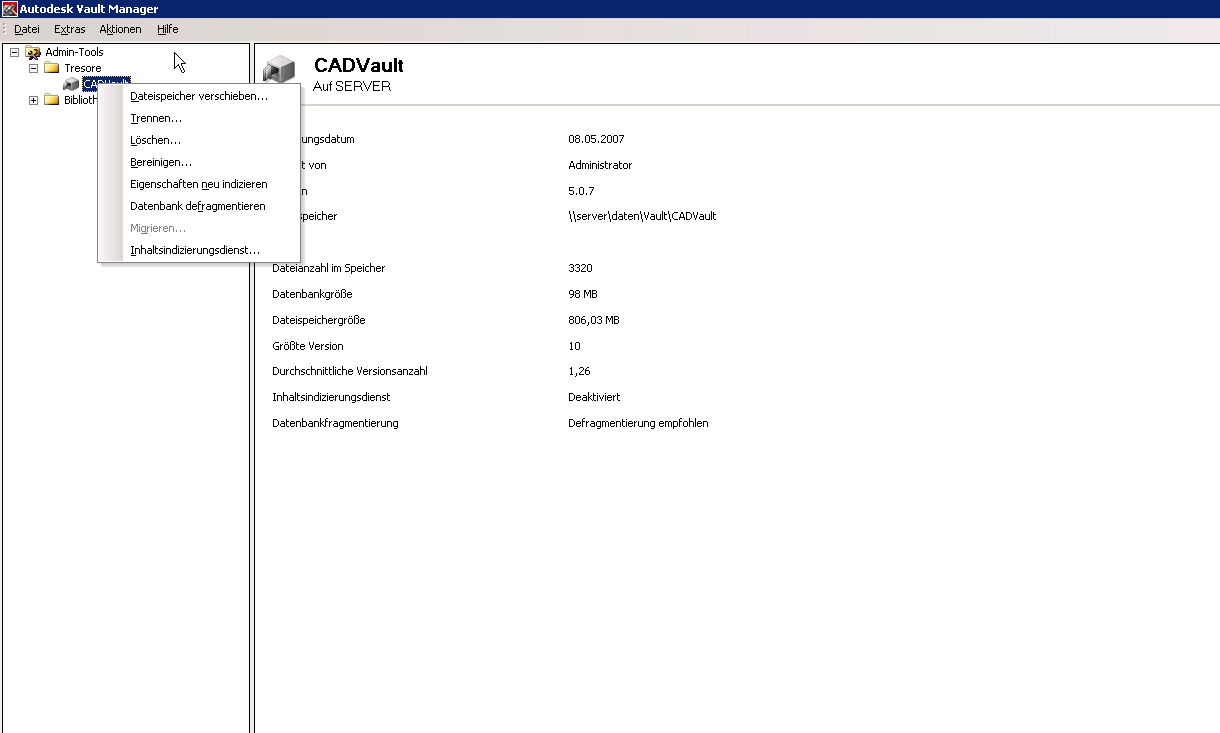
Task: Click the 'Datenbankfragmentierung' label
Action: click(x=335, y=423)
